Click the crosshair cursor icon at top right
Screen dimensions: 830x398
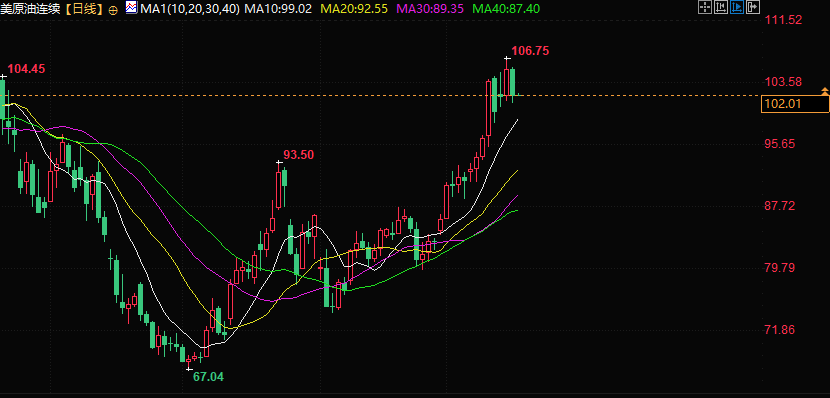point(705,7)
